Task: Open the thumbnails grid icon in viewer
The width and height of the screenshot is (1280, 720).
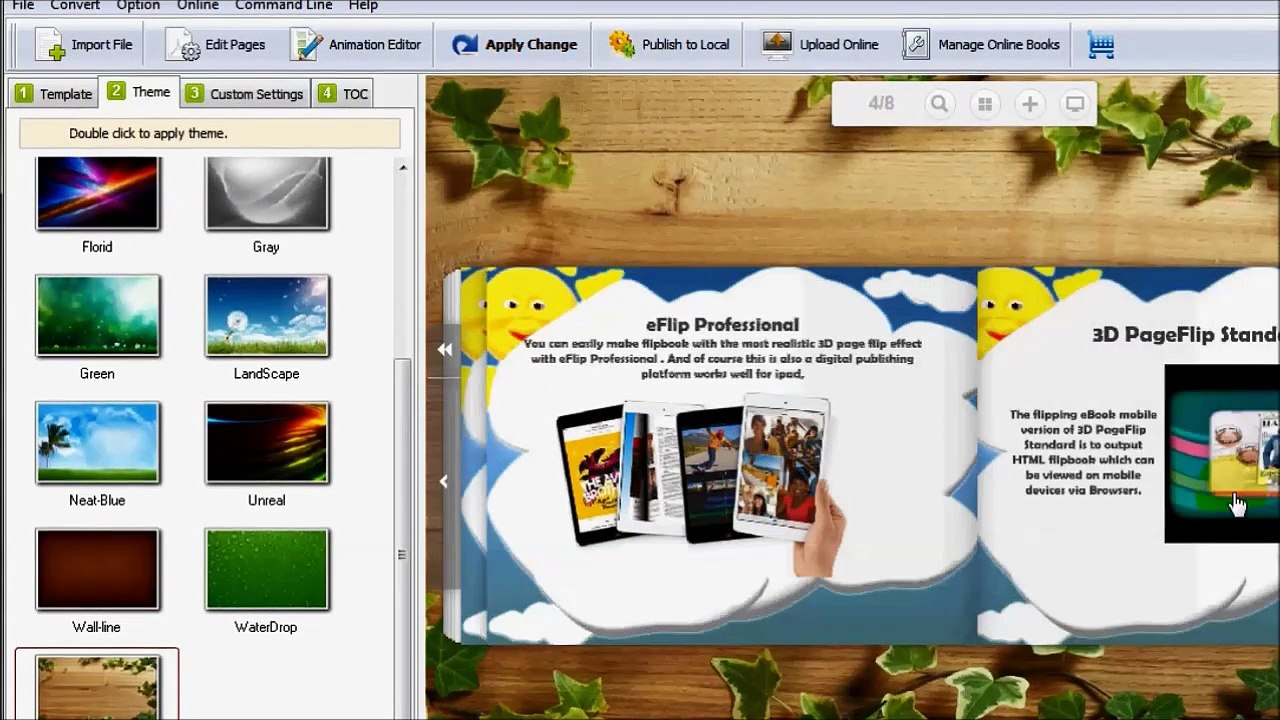Action: (x=985, y=104)
